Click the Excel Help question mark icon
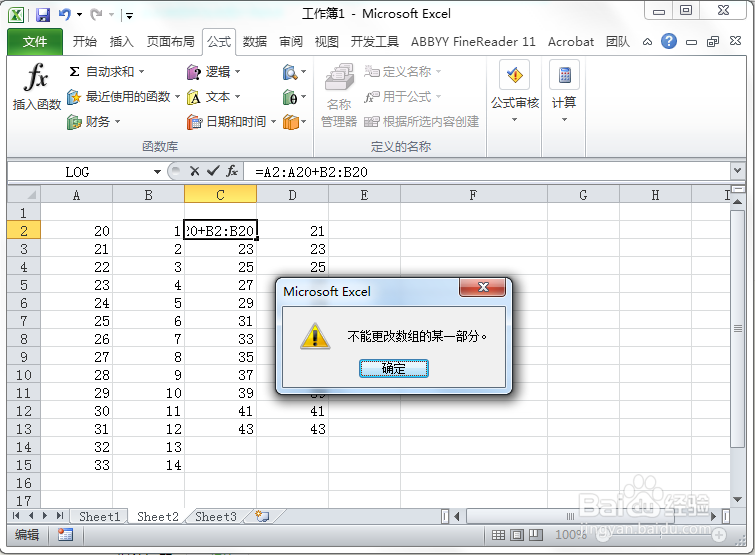This screenshot has height=555, width=755. pyautogui.click(x=668, y=42)
